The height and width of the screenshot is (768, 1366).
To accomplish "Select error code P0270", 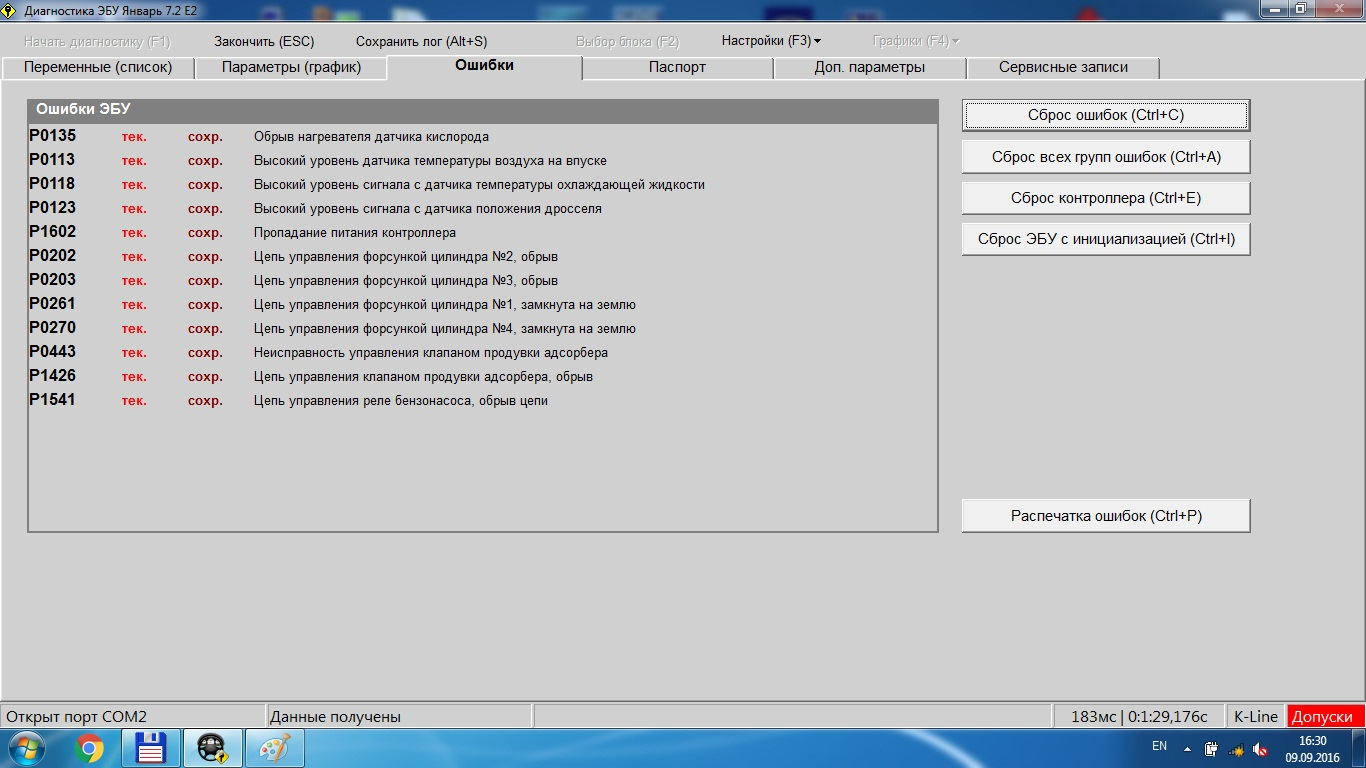I will tap(52, 328).
